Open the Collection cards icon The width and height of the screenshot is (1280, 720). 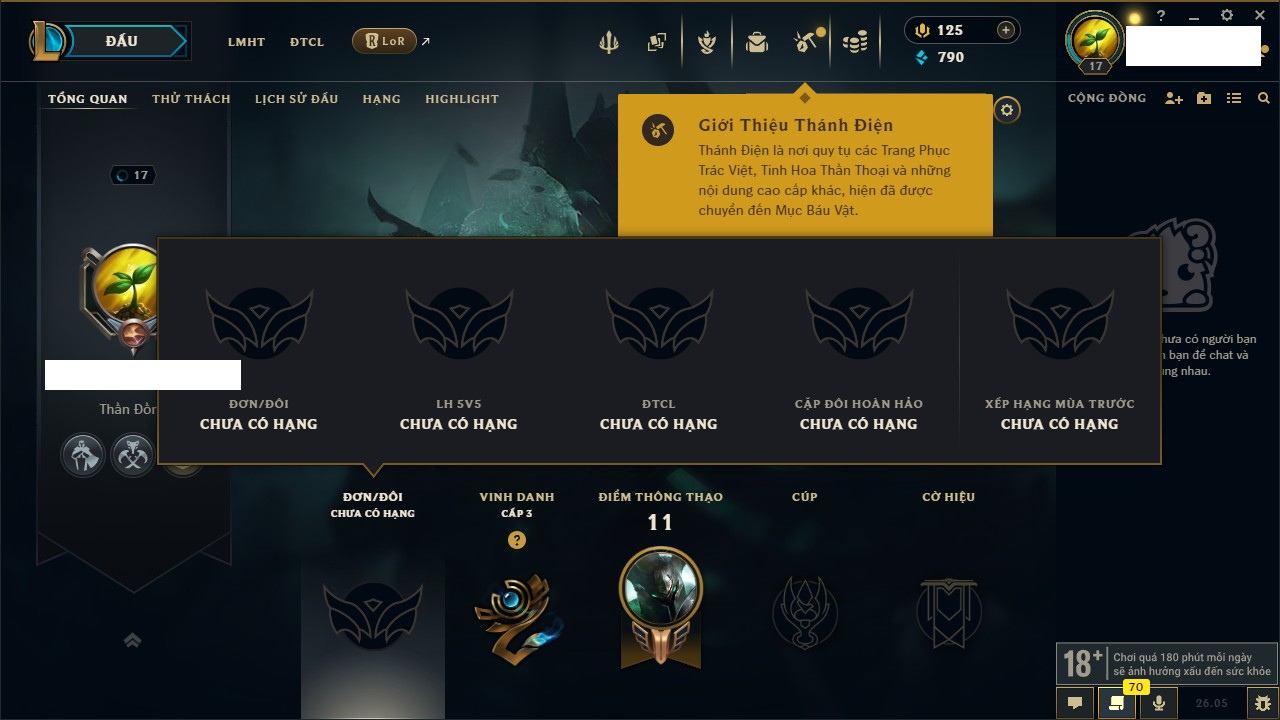pyautogui.click(x=657, y=42)
